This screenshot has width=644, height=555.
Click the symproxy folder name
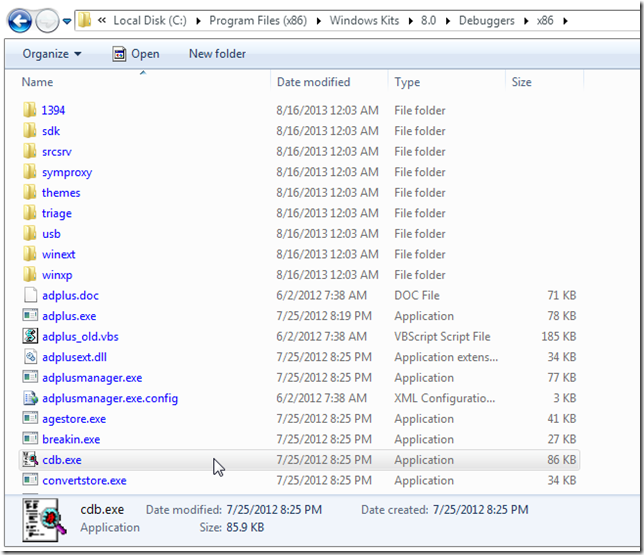(x=67, y=173)
